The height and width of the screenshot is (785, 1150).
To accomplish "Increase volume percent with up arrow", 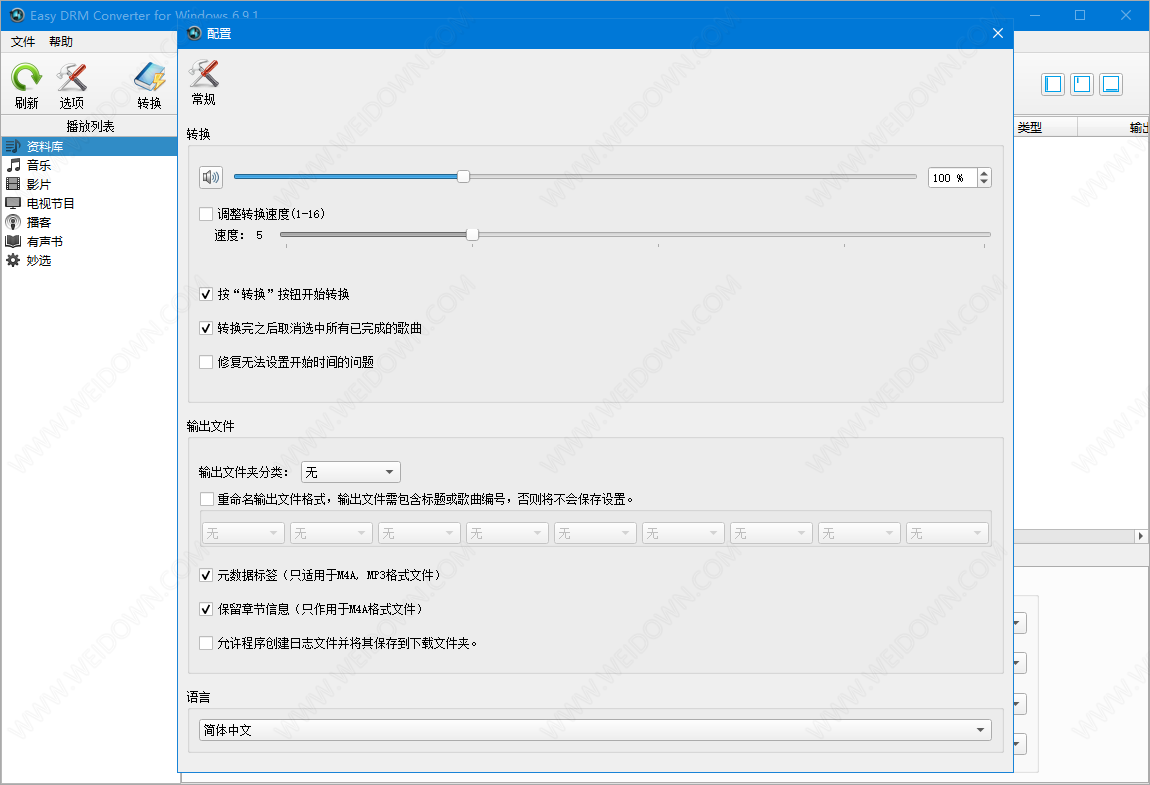I will coord(984,173).
